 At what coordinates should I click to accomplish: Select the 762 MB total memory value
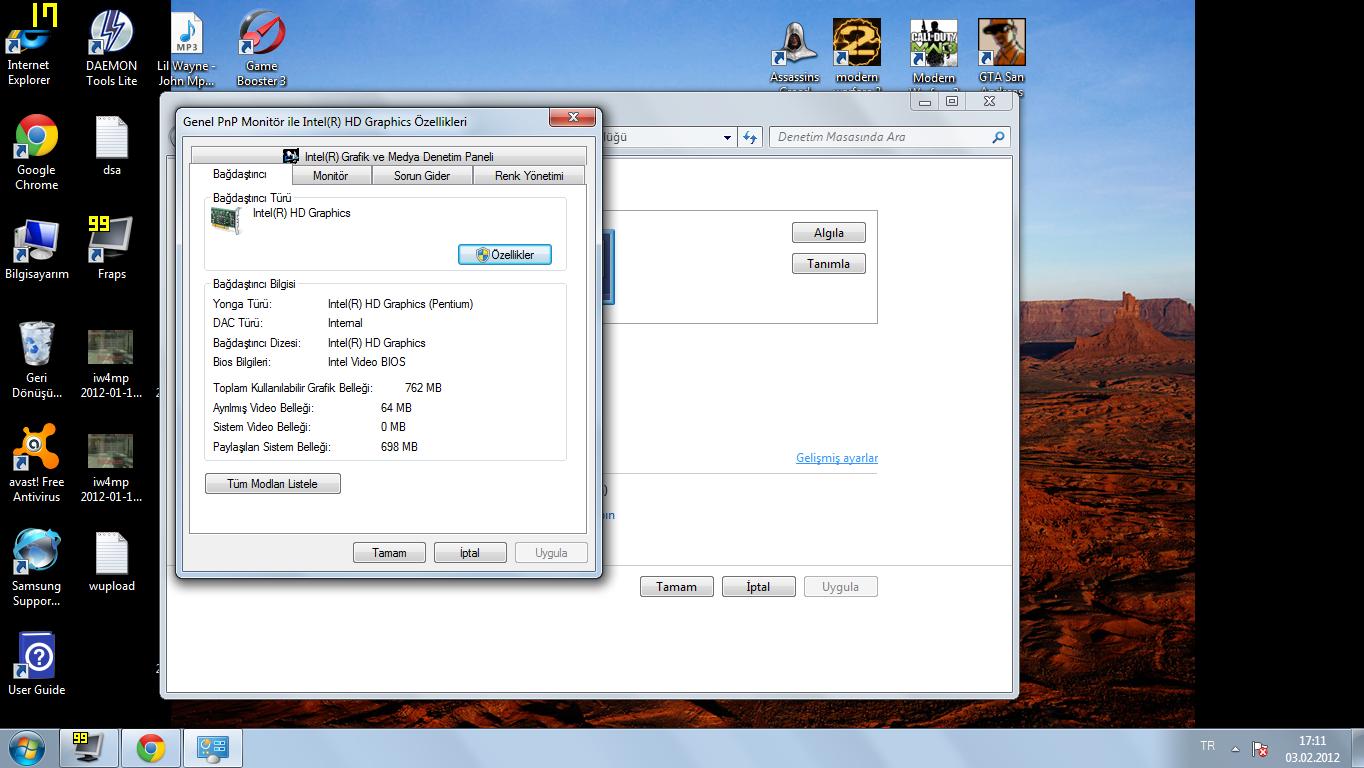[423, 388]
